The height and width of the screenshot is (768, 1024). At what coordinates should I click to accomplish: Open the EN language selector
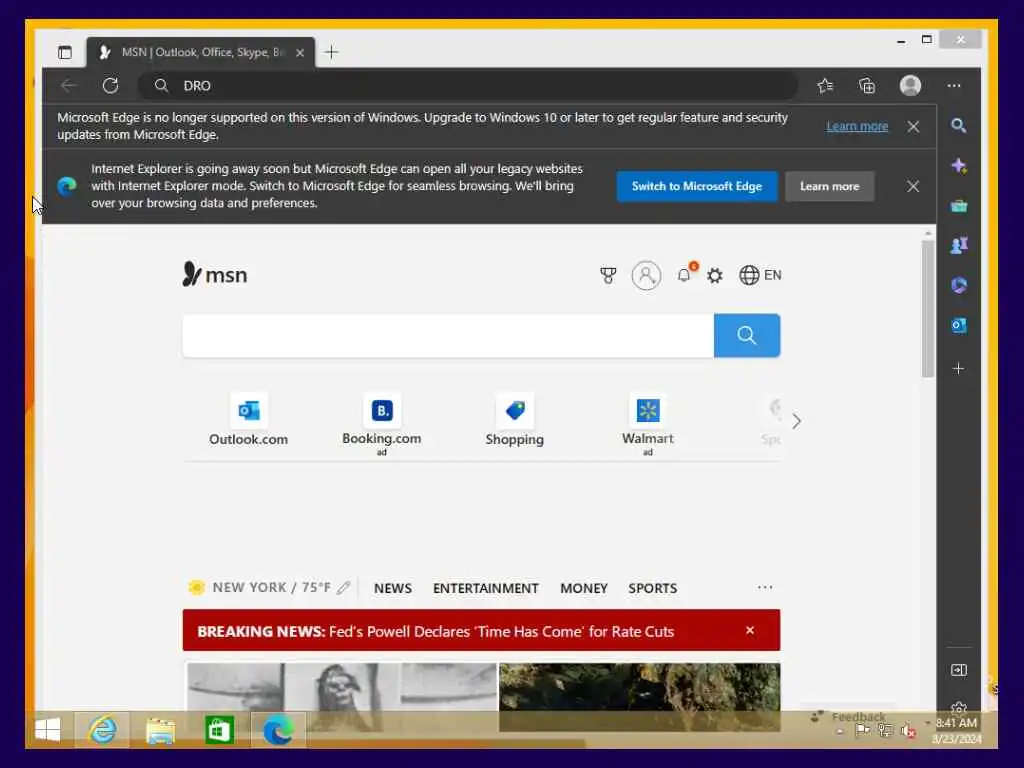(x=760, y=275)
